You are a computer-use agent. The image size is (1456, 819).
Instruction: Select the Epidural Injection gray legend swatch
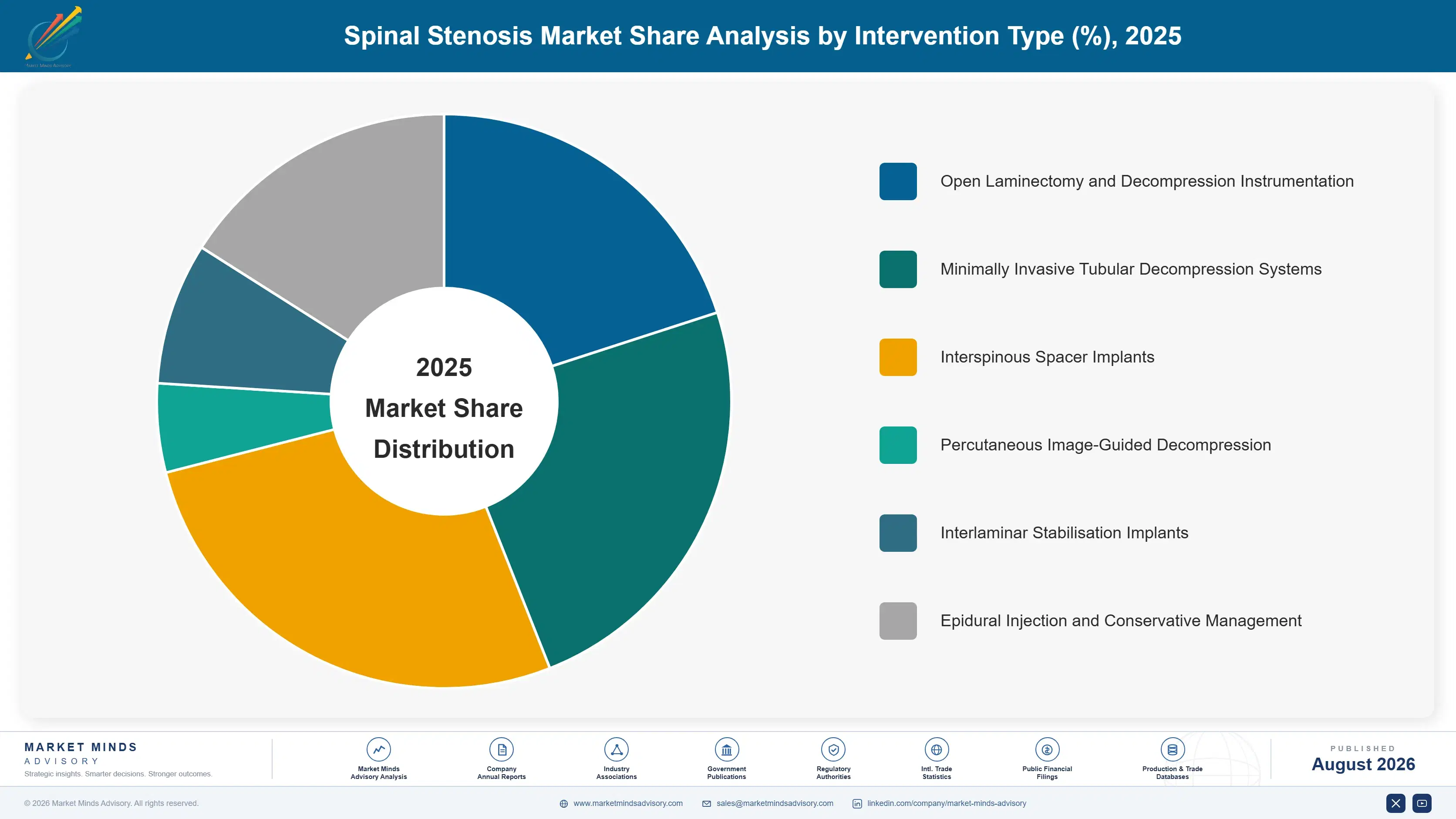tap(897, 621)
